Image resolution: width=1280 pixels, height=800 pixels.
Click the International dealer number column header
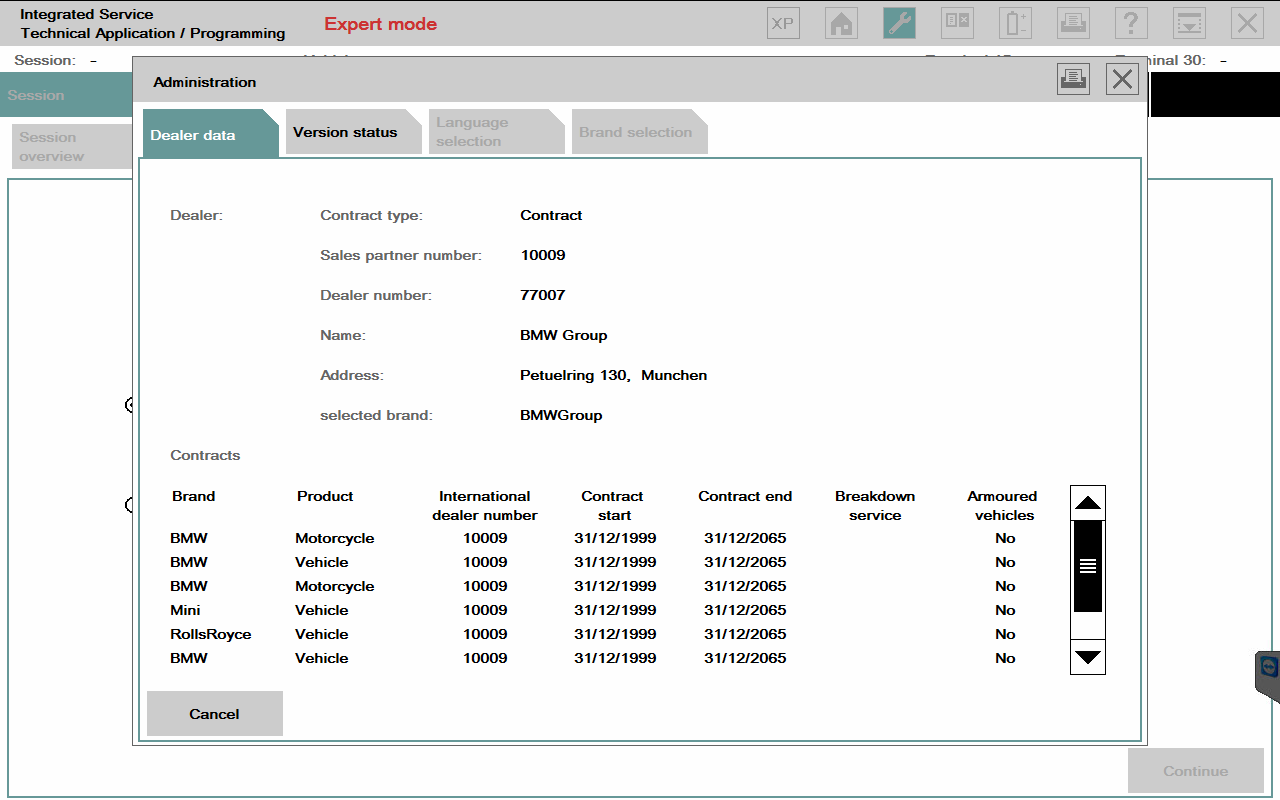[485, 506]
